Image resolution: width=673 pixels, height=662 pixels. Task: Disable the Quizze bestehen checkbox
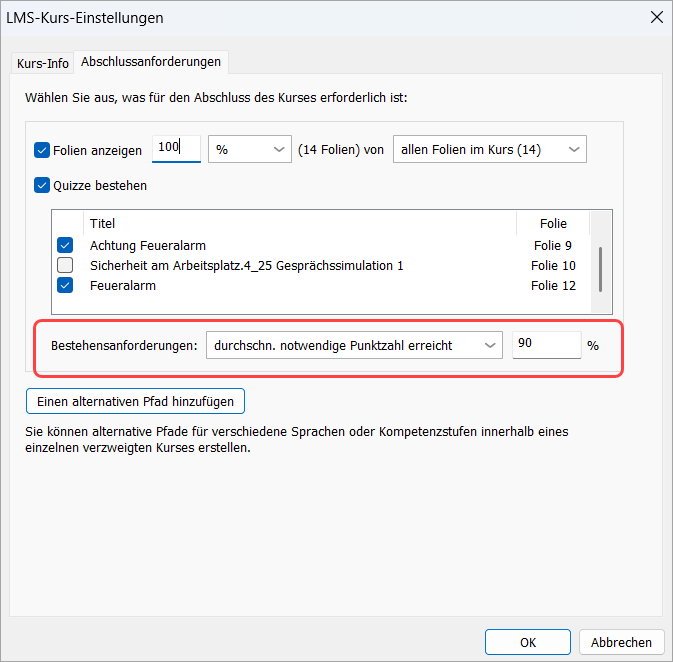pos(42,185)
